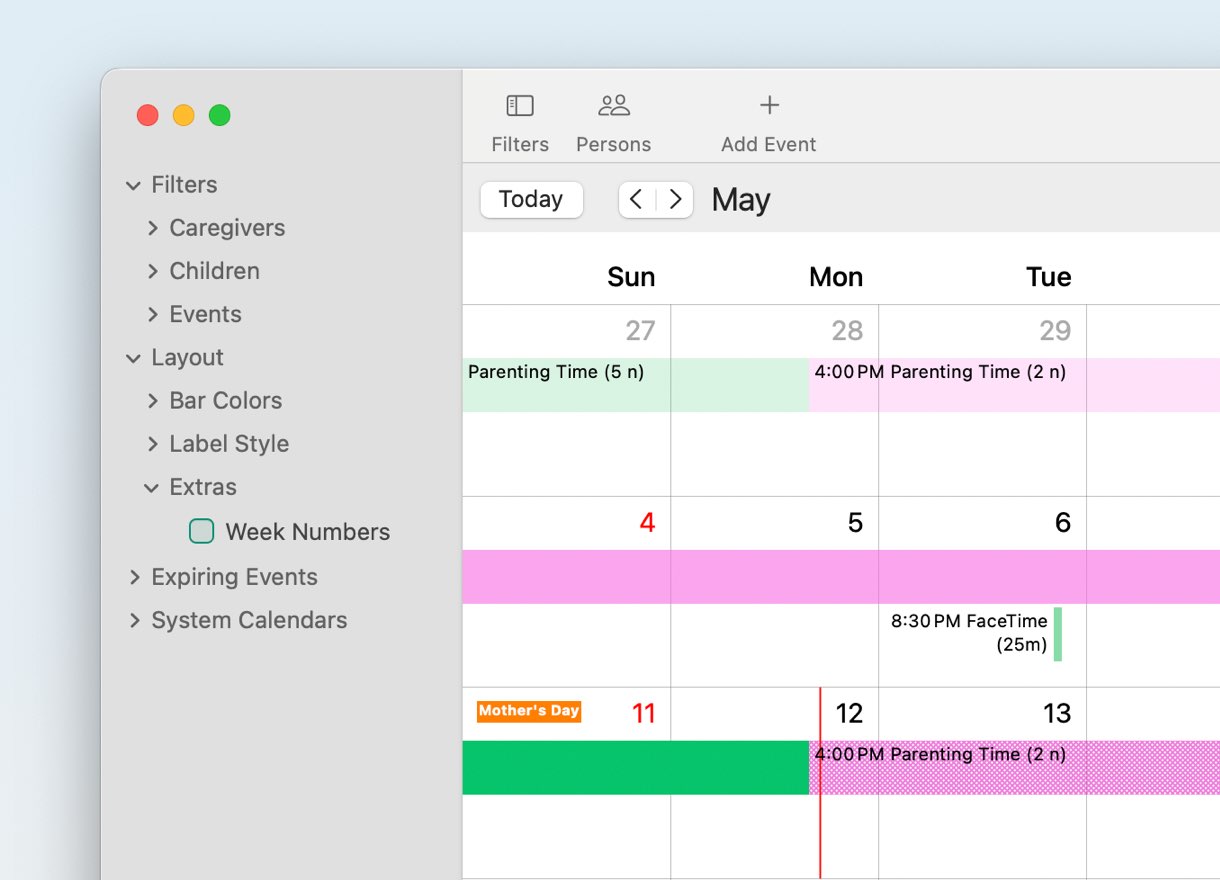This screenshot has width=1220, height=880.
Task: Click the Tue column header
Action: click(x=1049, y=277)
